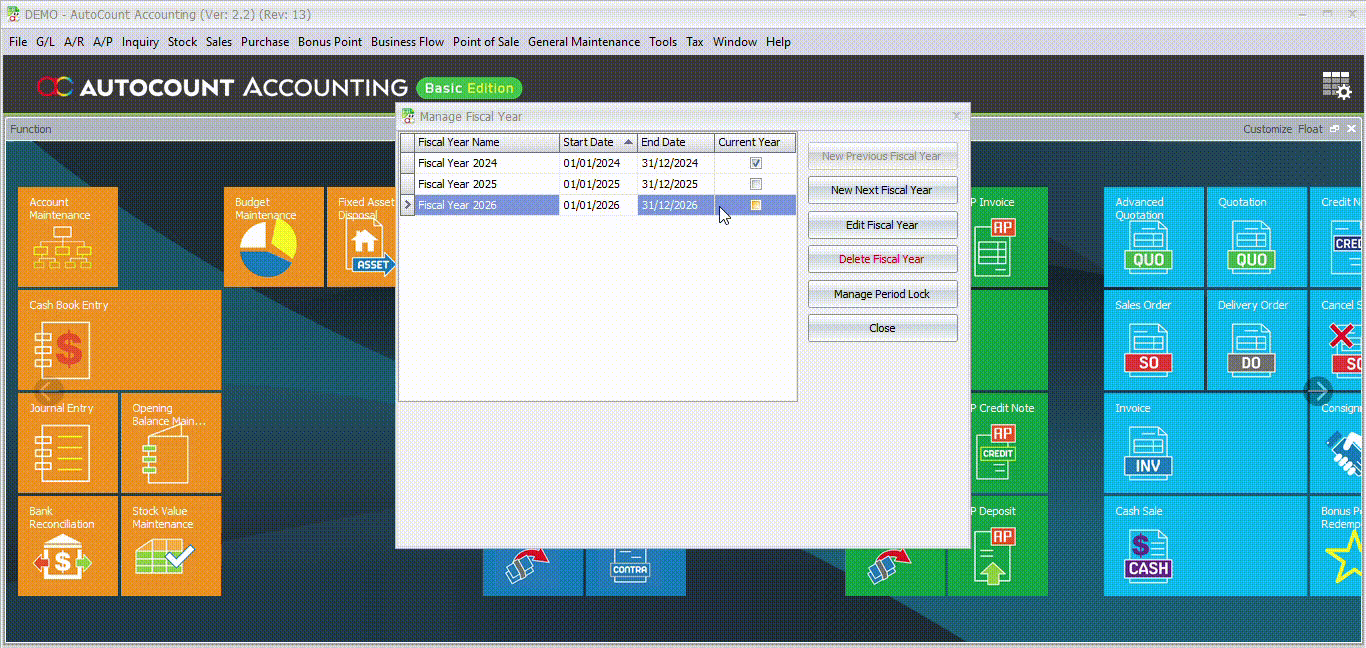Viewport: 1366px width, 648px height.
Task: Open the Delivery Order tile
Action: (1256, 340)
